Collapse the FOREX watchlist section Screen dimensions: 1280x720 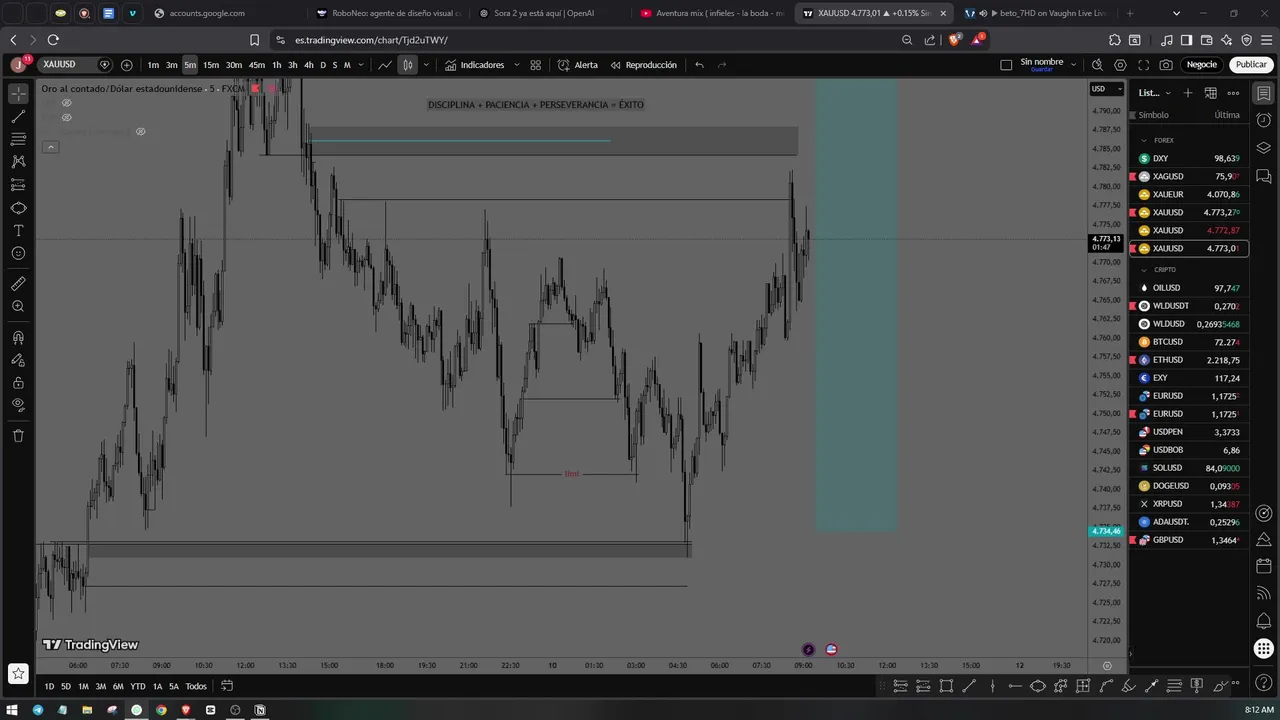1144,140
